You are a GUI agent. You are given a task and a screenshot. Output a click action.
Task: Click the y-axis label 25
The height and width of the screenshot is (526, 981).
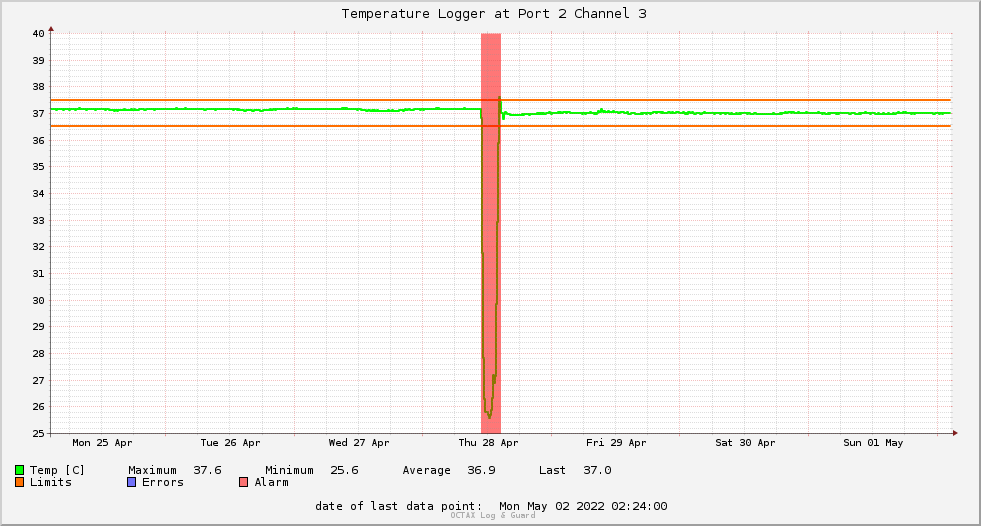tap(39, 433)
